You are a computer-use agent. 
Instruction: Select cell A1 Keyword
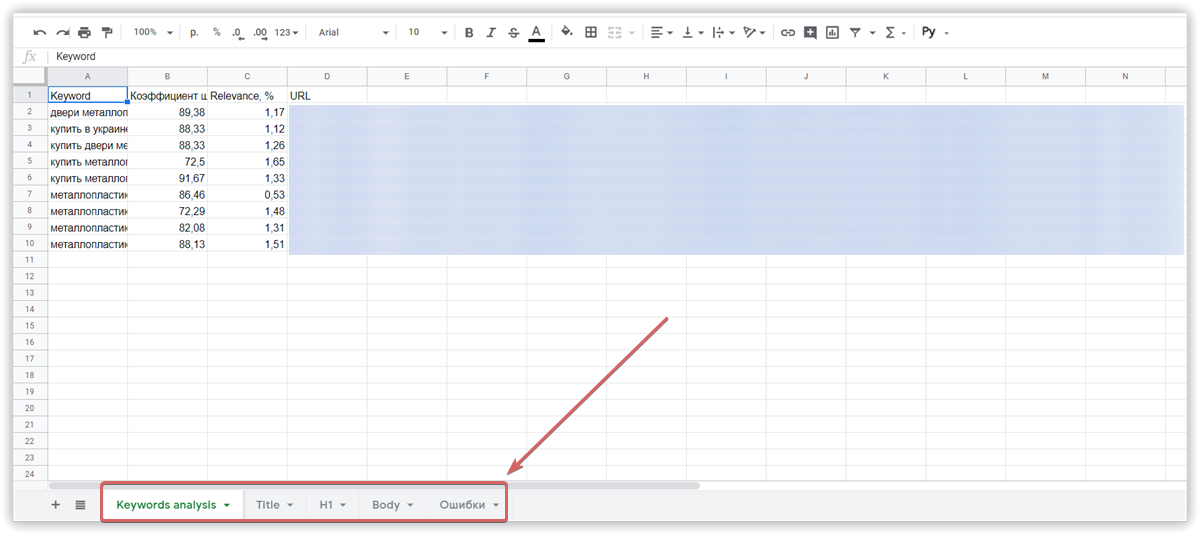coord(88,96)
